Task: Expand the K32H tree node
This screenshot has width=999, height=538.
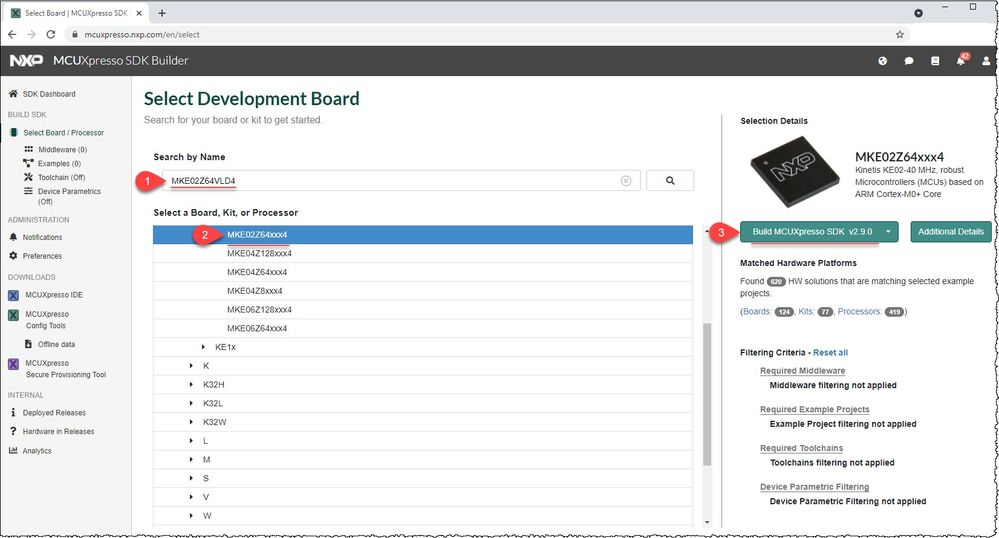Action: tap(191, 384)
